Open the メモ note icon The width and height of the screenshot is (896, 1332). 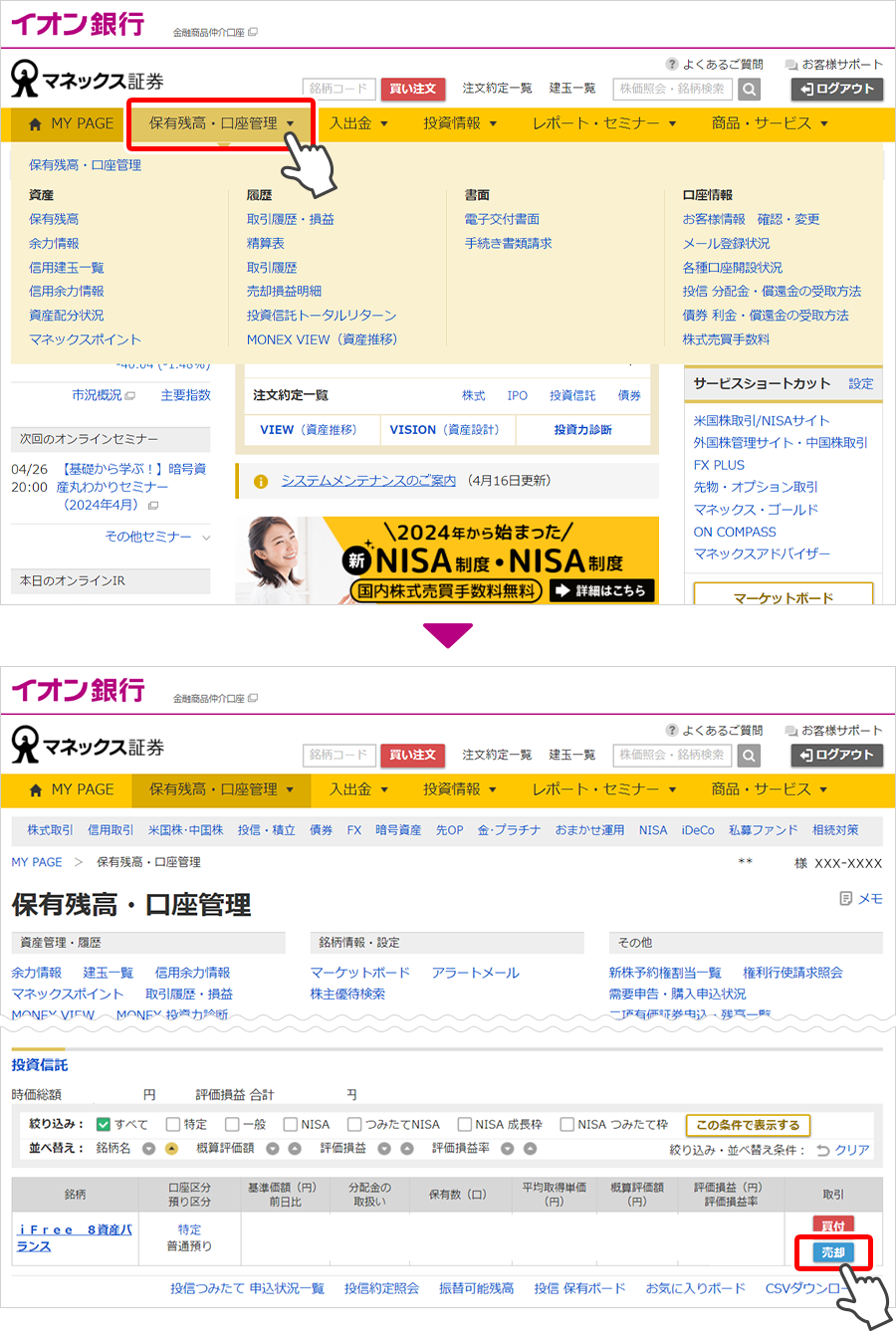tap(846, 899)
